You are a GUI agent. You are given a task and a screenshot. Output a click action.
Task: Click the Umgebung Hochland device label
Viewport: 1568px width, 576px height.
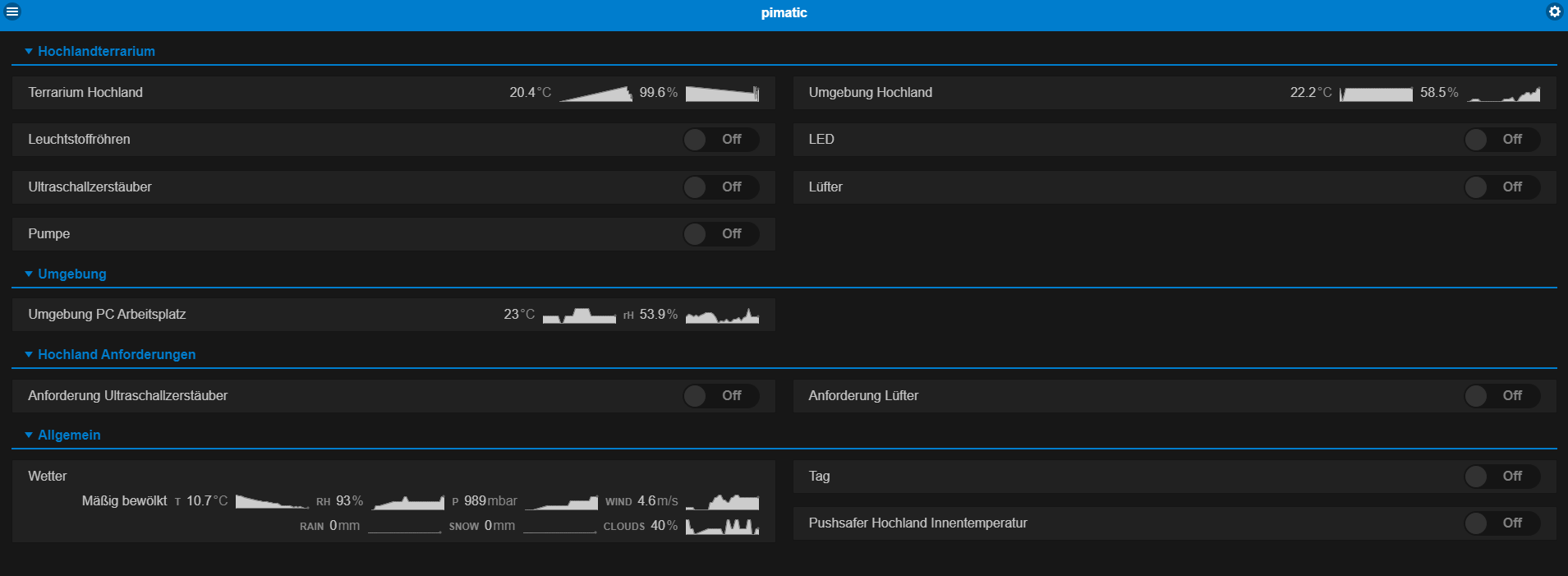pyautogui.click(x=870, y=93)
